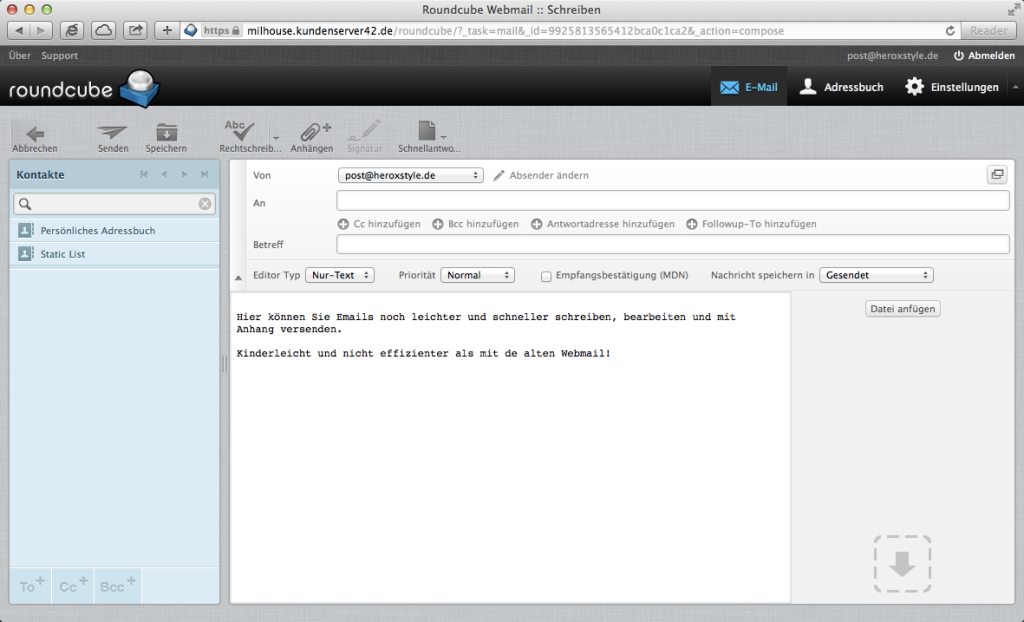1024x622 pixels.
Task: Open the Editor Typ dropdown
Action: [341, 275]
